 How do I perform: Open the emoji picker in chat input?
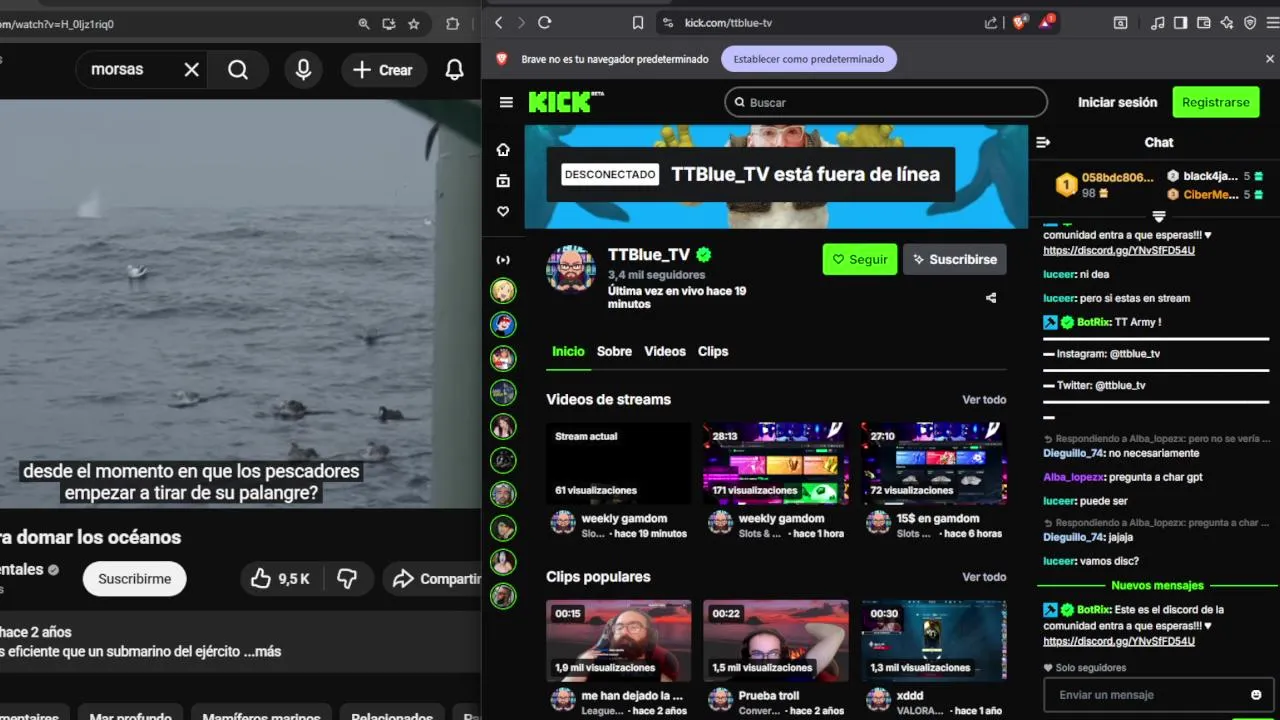(1256, 694)
